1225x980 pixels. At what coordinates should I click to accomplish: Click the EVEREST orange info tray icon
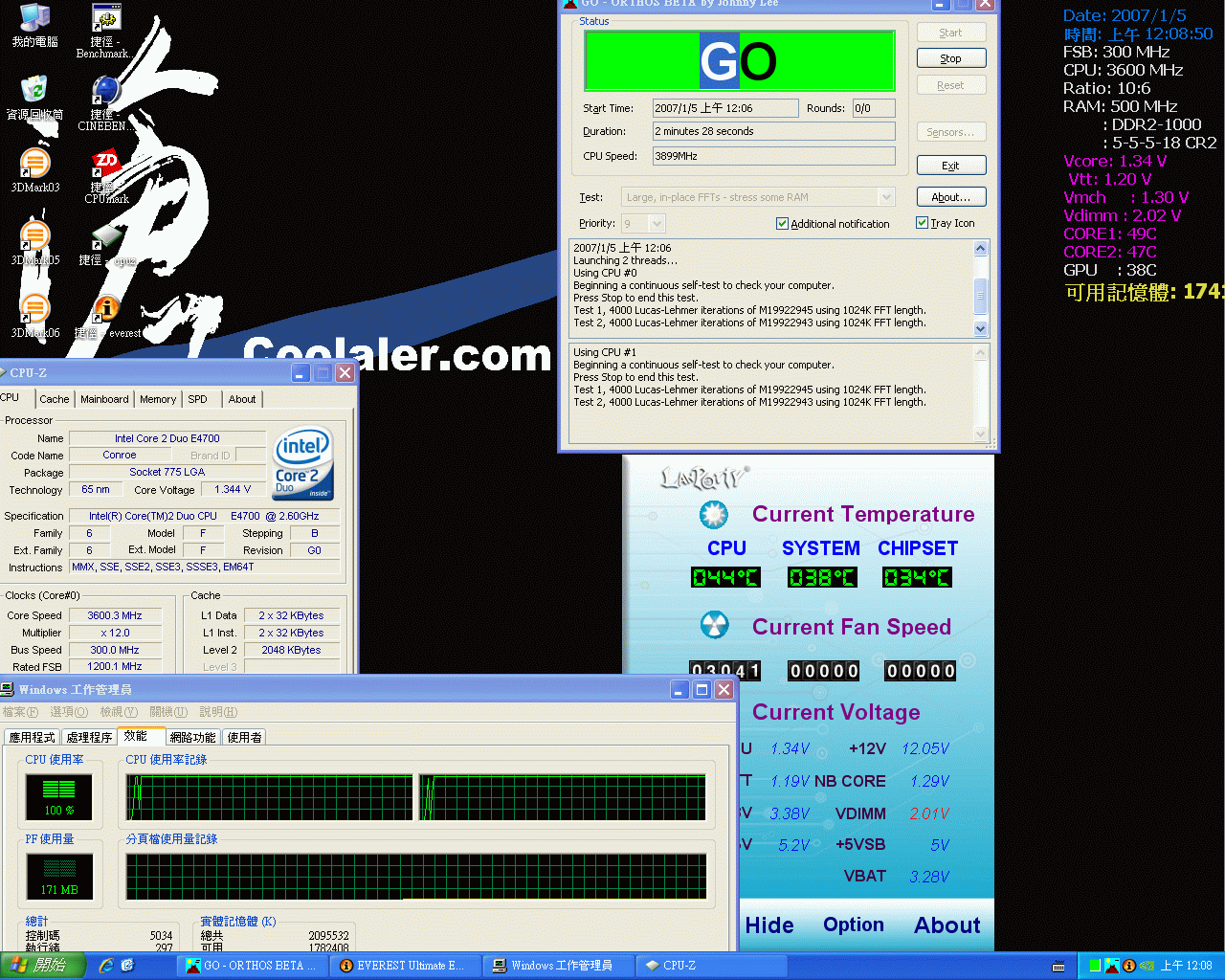click(1129, 966)
